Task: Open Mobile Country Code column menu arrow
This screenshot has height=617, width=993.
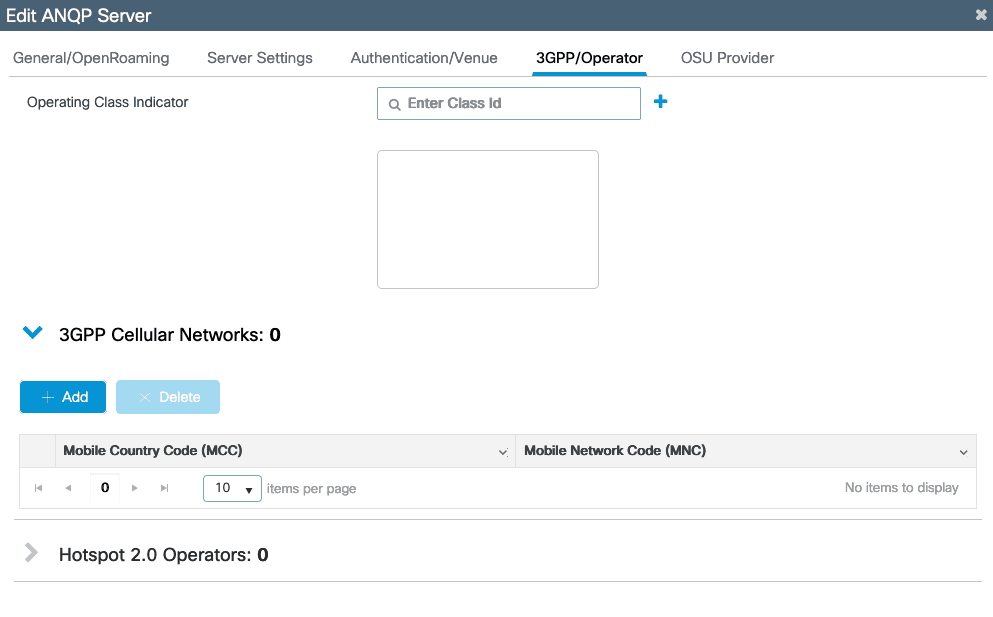Action: pyautogui.click(x=503, y=452)
